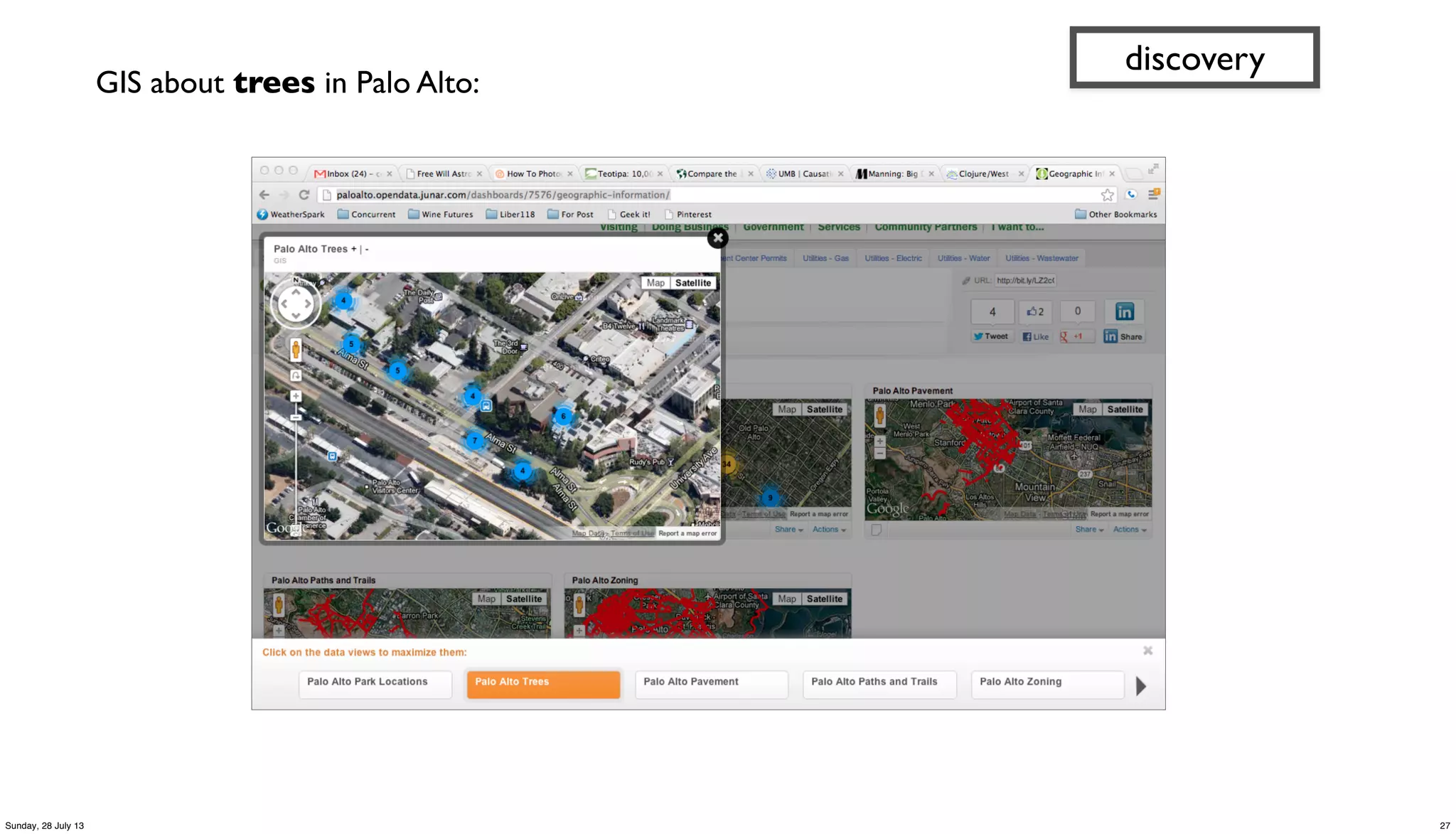1456x834 pixels.
Task: Click the browser back arrow
Action: pos(264,195)
